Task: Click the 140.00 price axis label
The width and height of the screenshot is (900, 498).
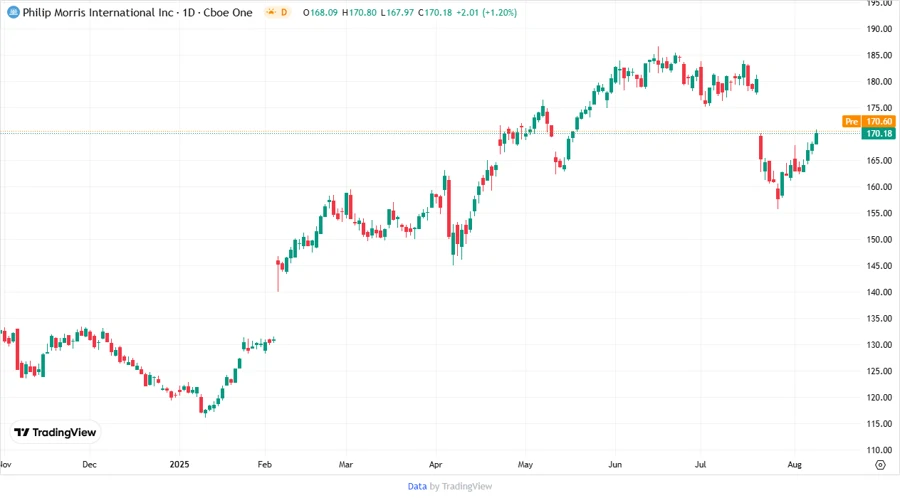Action: [879, 292]
